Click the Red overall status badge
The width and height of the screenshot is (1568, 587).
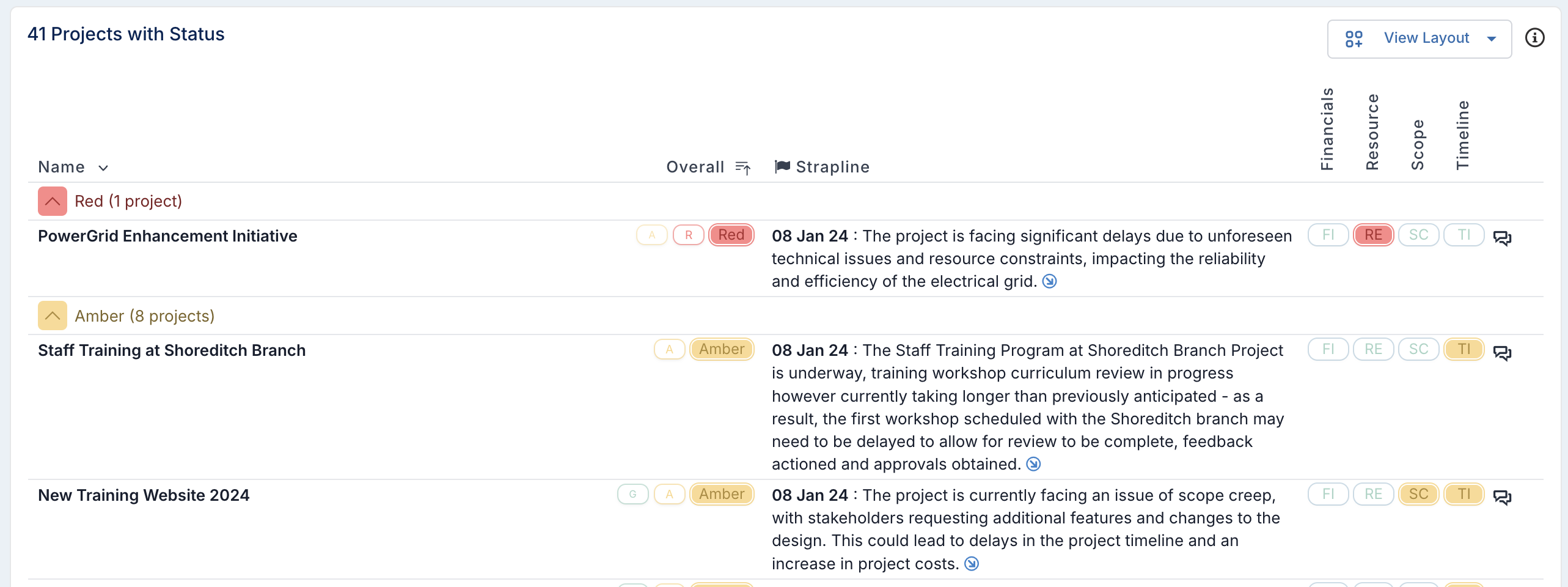click(731, 235)
